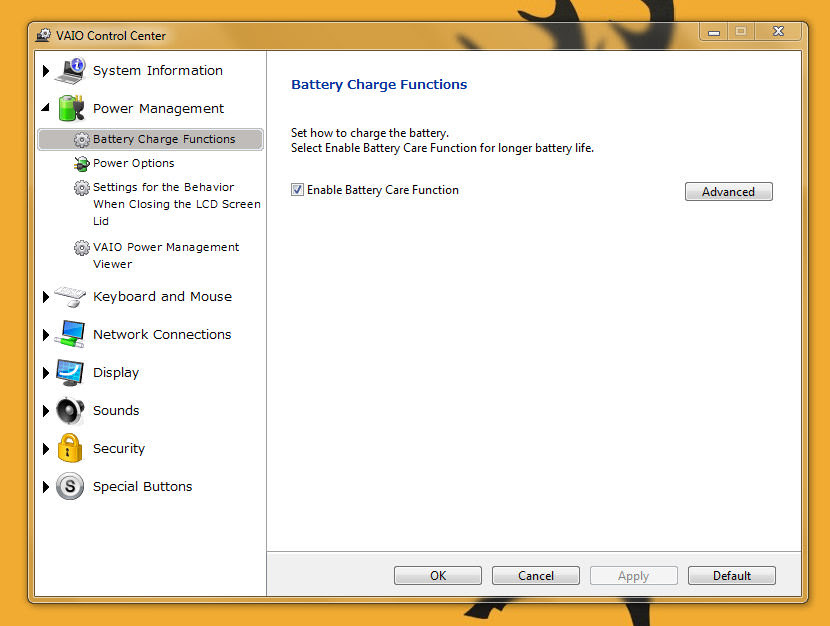The width and height of the screenshot is (830, 626).
Task: Expand the Sounds category arrow
Action: (46, 411)
